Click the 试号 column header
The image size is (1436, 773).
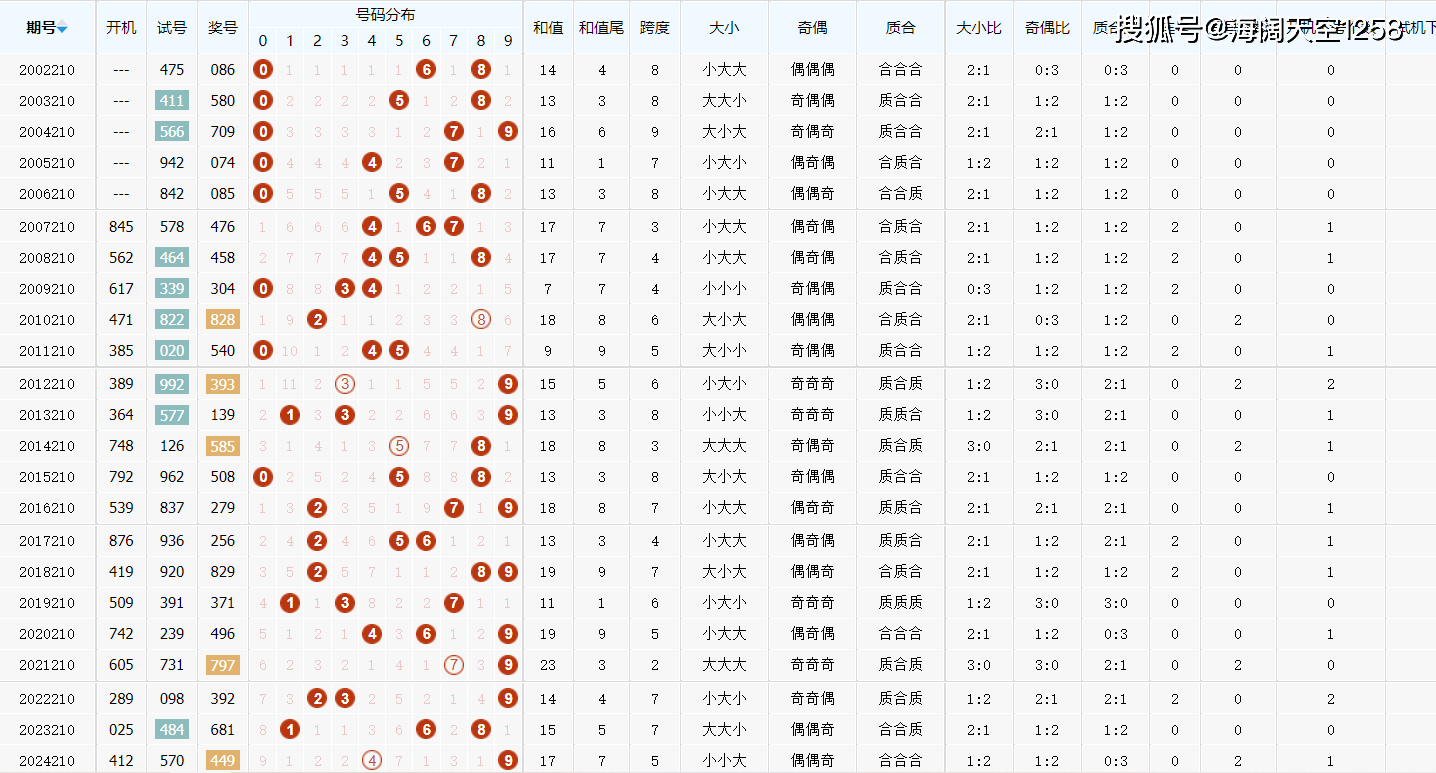[x=172, y=28]
